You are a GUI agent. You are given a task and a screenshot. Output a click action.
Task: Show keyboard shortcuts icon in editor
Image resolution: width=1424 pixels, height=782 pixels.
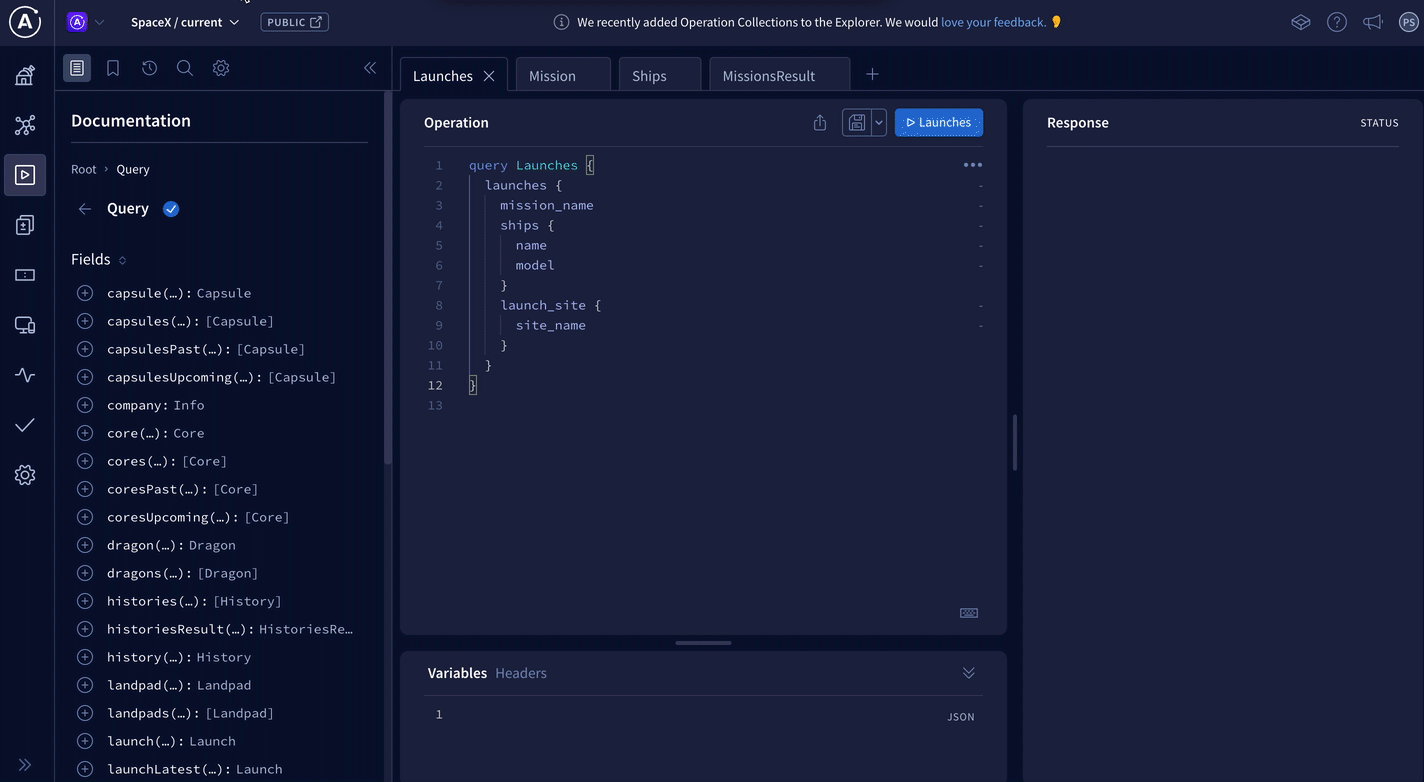tap(969, 613)
